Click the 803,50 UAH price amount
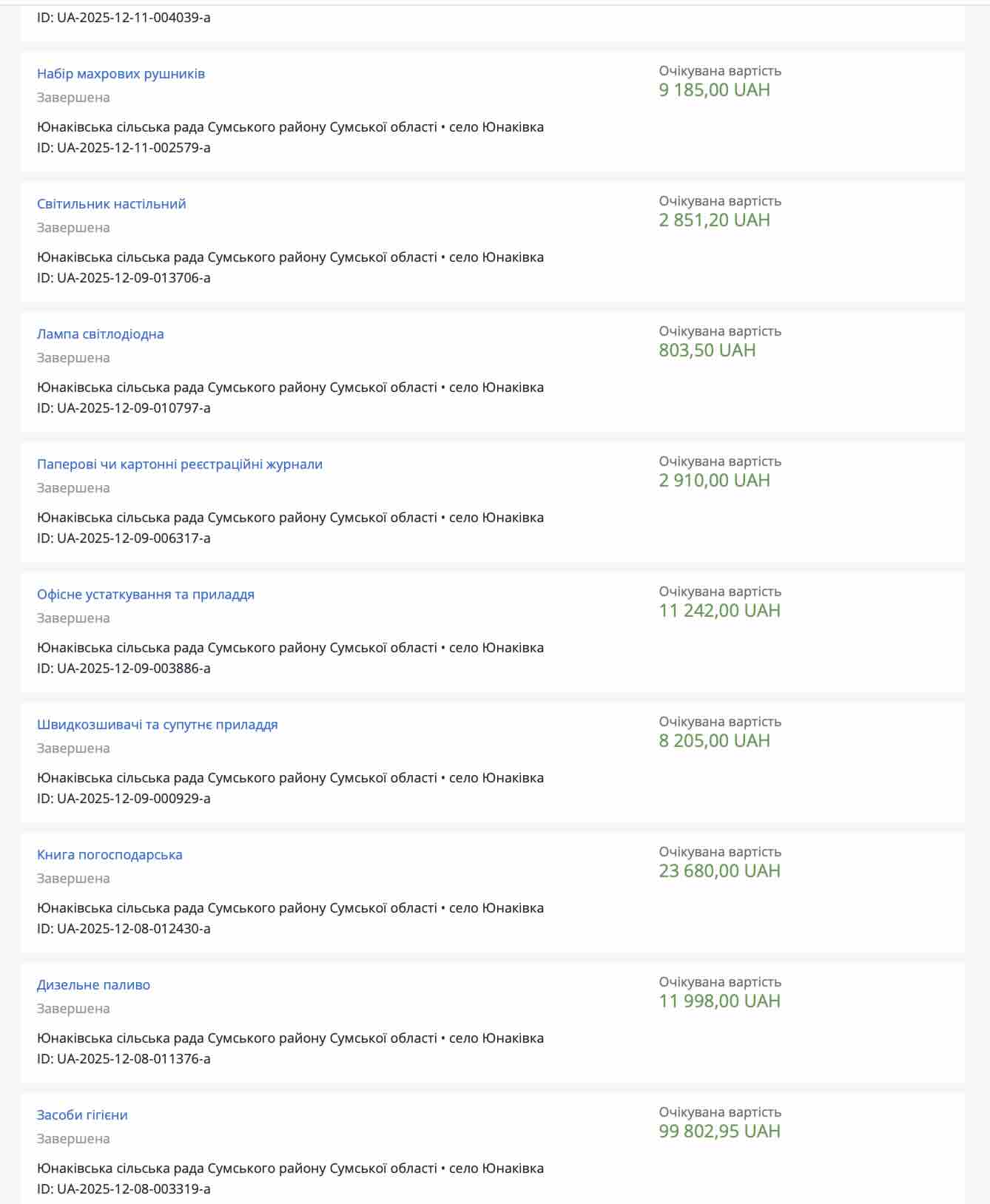 point(707,351)
